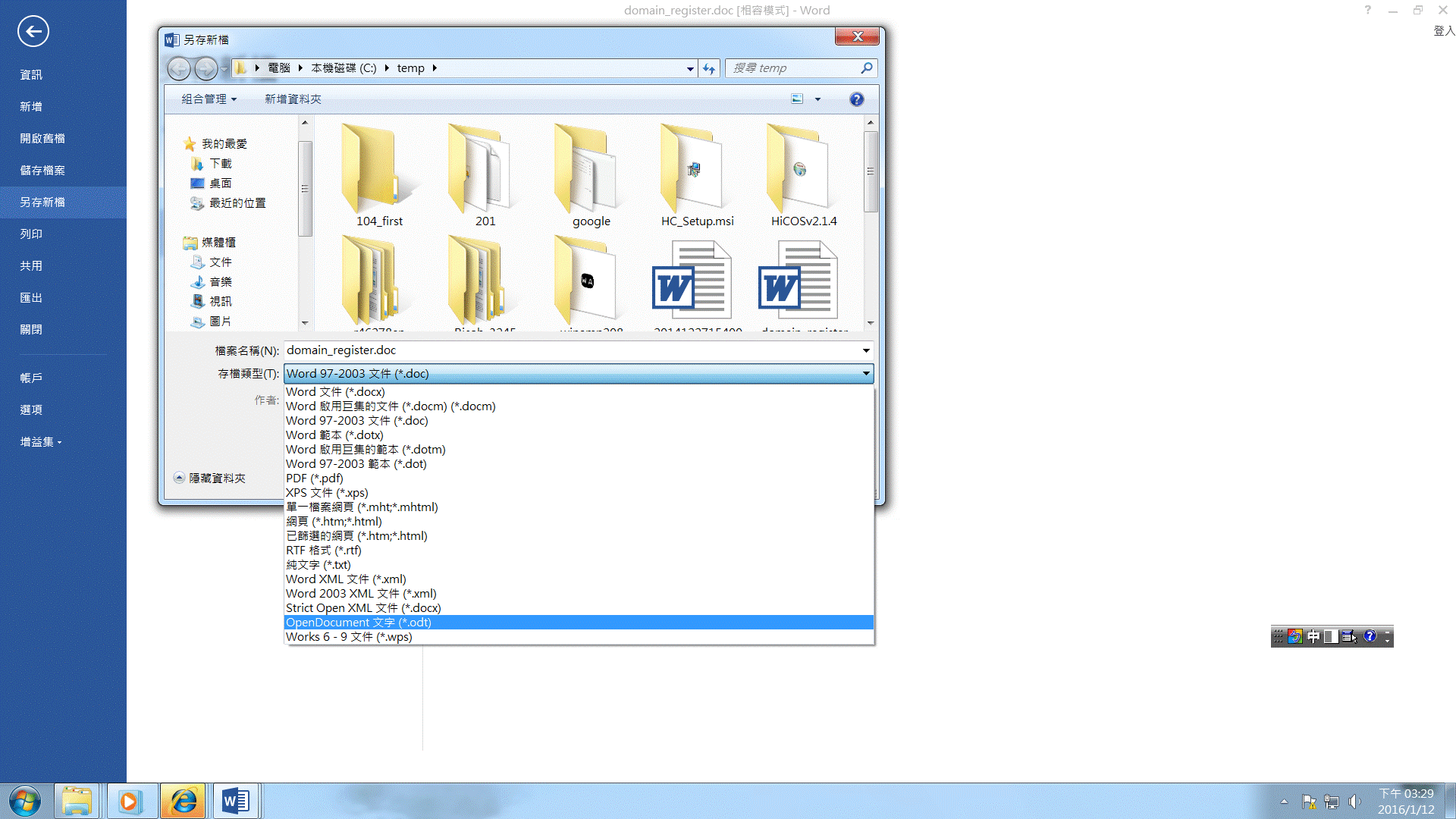The height and width of the screenshot is (819, 1456).
Task: Click 桌面 in the navigation tree
Action: [x=220, y=184]
